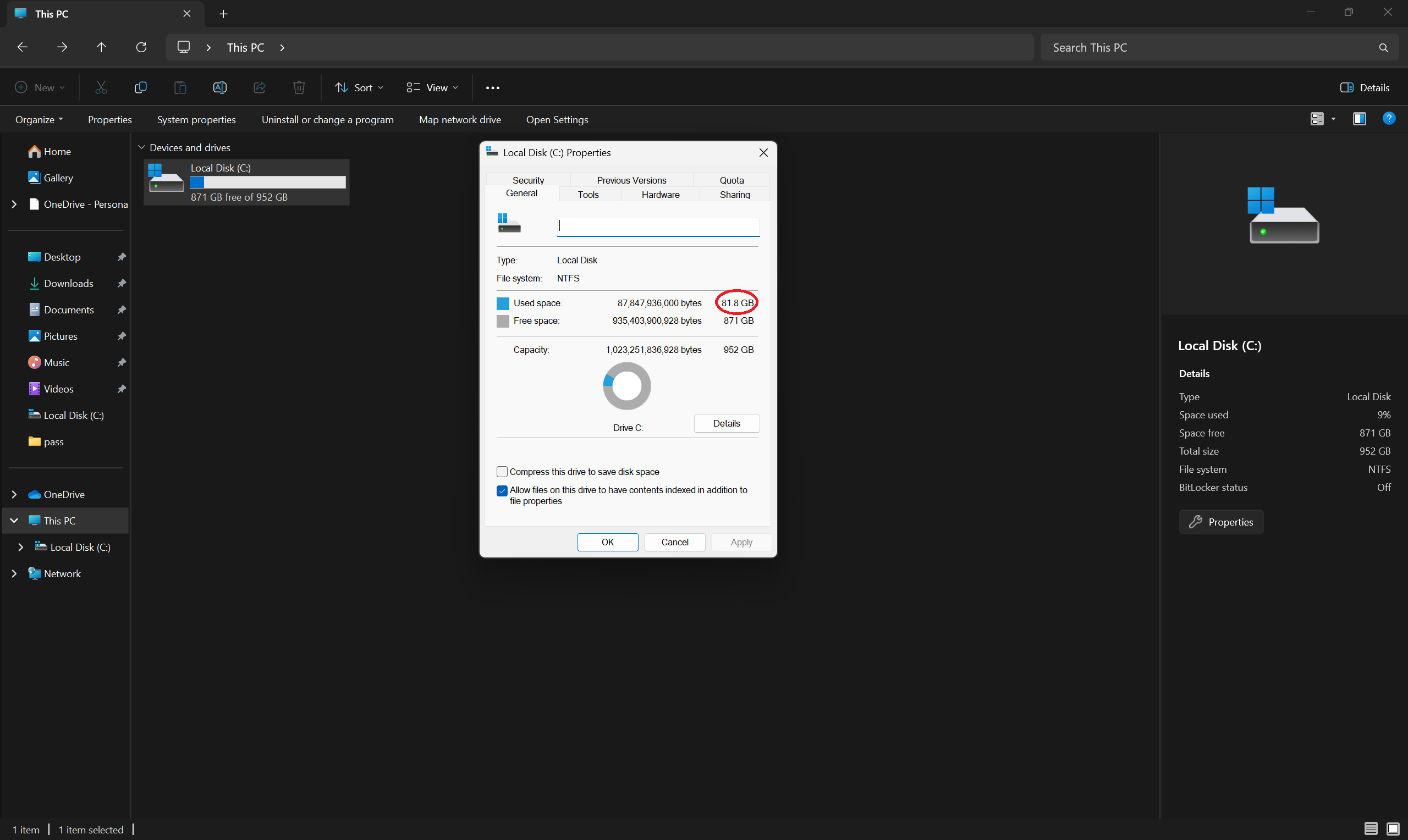Toggle the Details pane button
Screen dimensions: 1408x840
point(1365,87)
